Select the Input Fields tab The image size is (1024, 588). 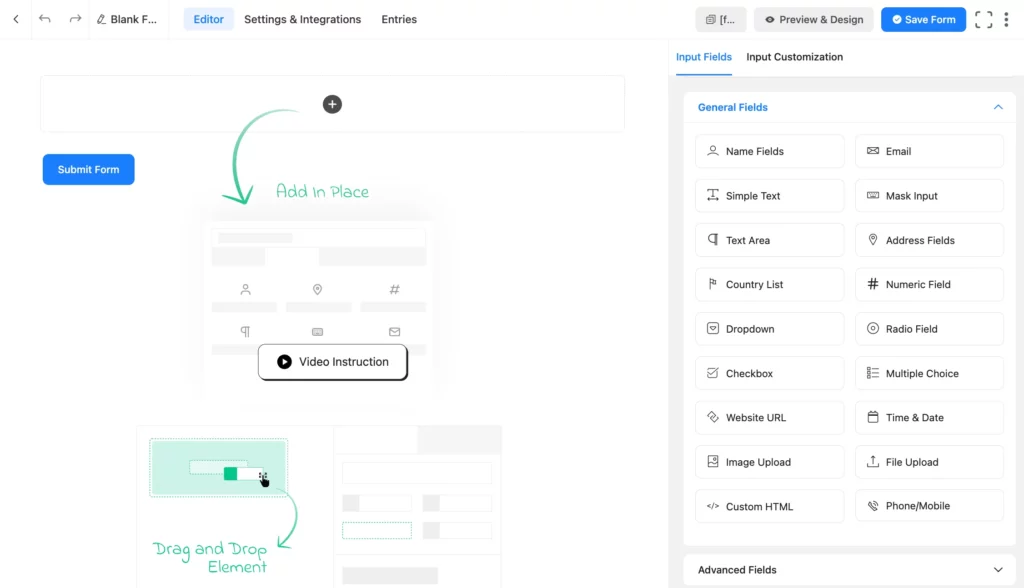pyautogui.click(x=703, y=57)
